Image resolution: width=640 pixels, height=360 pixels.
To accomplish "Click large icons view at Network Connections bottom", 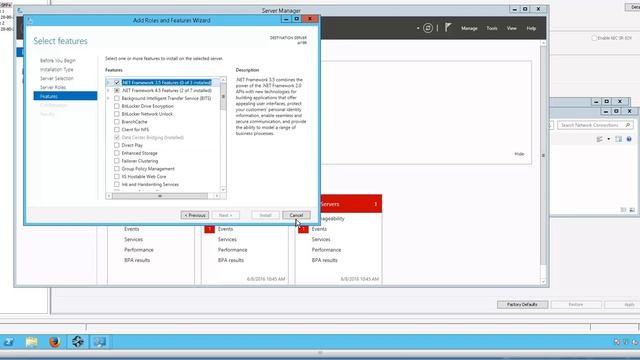I will coord(632,210).
